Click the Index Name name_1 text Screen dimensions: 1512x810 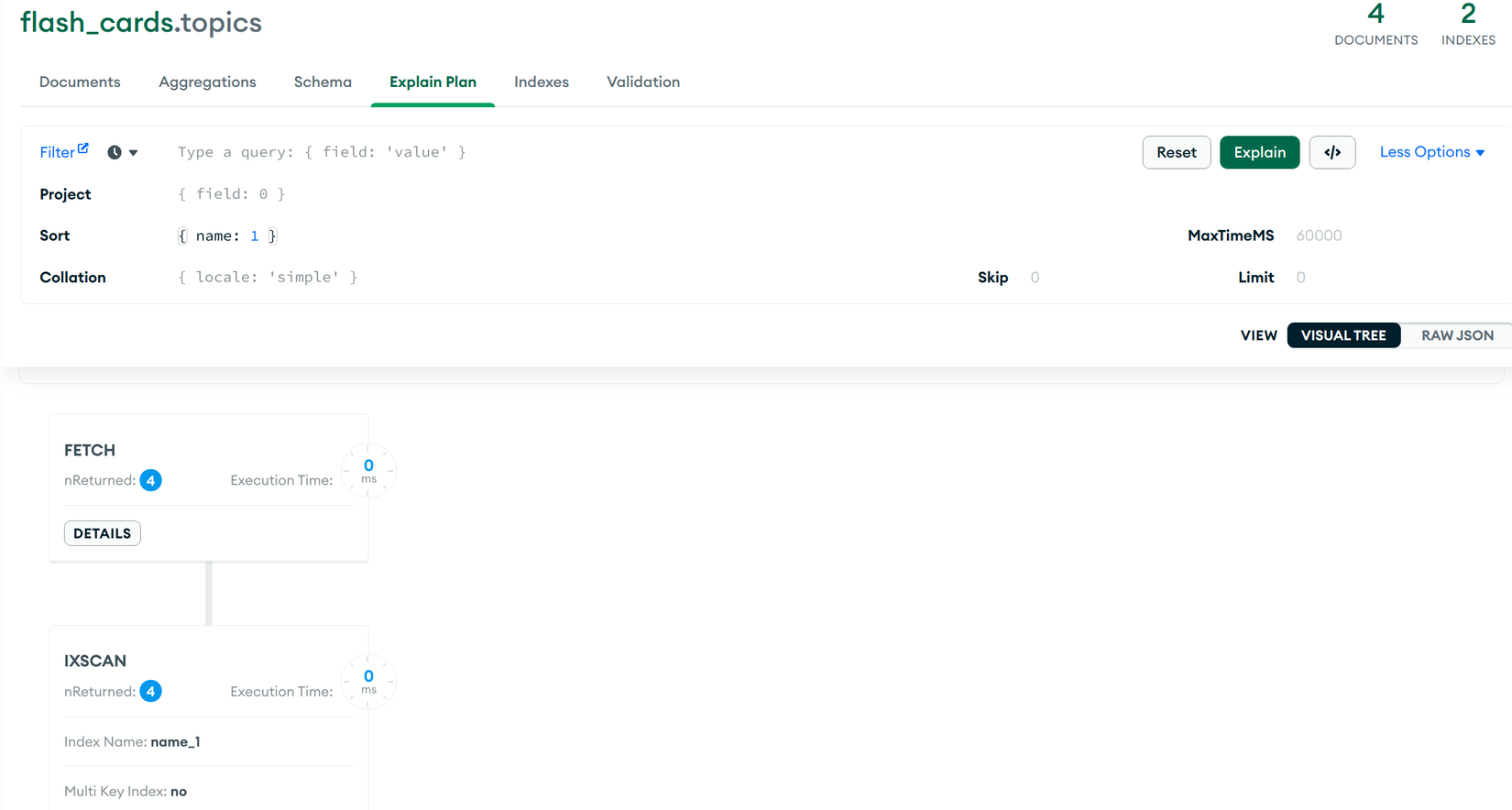(x=132, y=742)
